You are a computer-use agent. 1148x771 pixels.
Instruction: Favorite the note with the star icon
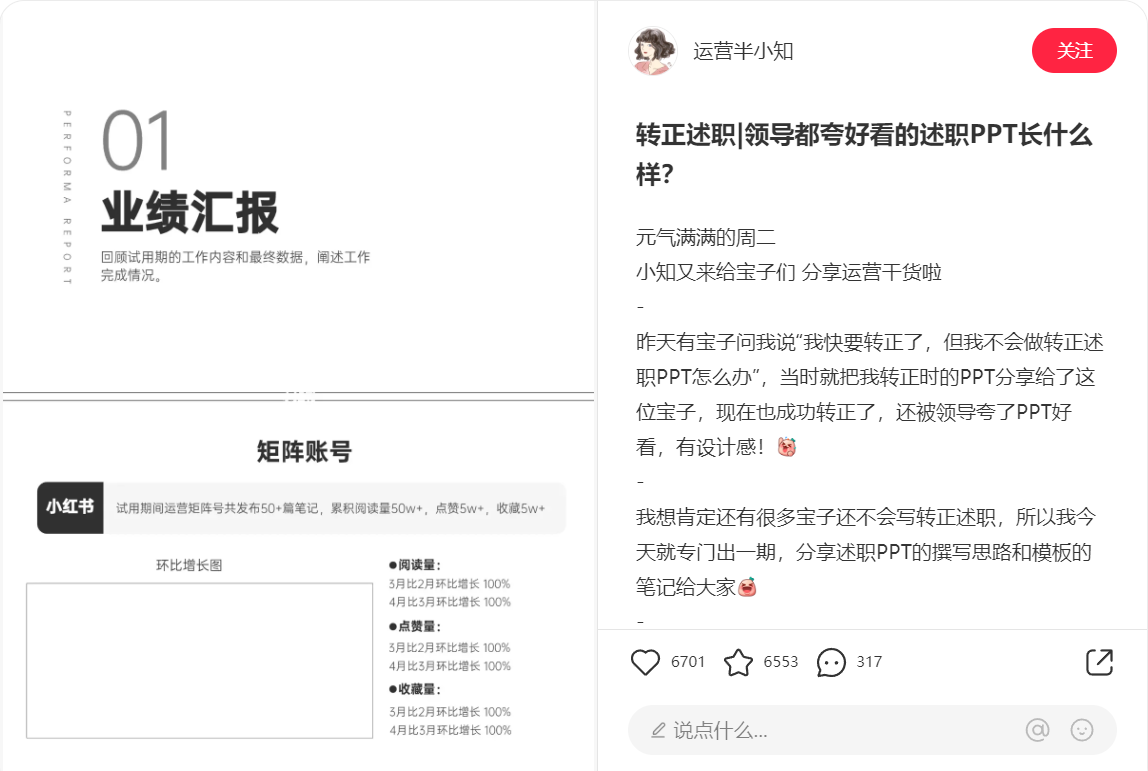738,662
